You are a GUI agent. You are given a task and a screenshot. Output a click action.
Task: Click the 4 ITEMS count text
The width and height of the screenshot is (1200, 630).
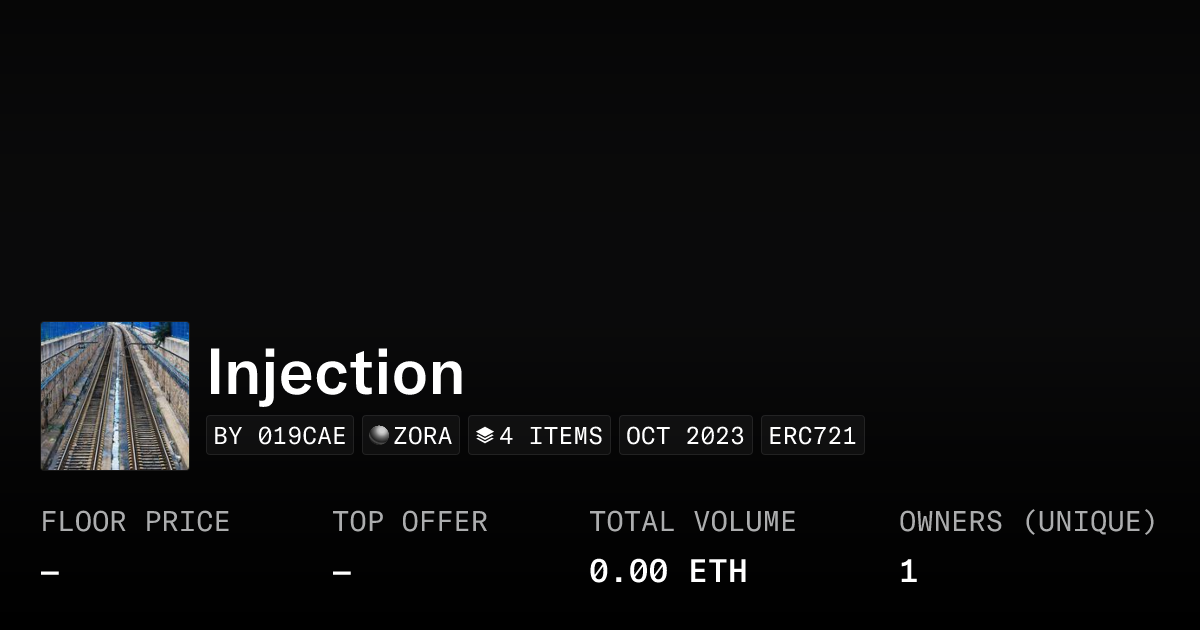[x=551, y=436]
